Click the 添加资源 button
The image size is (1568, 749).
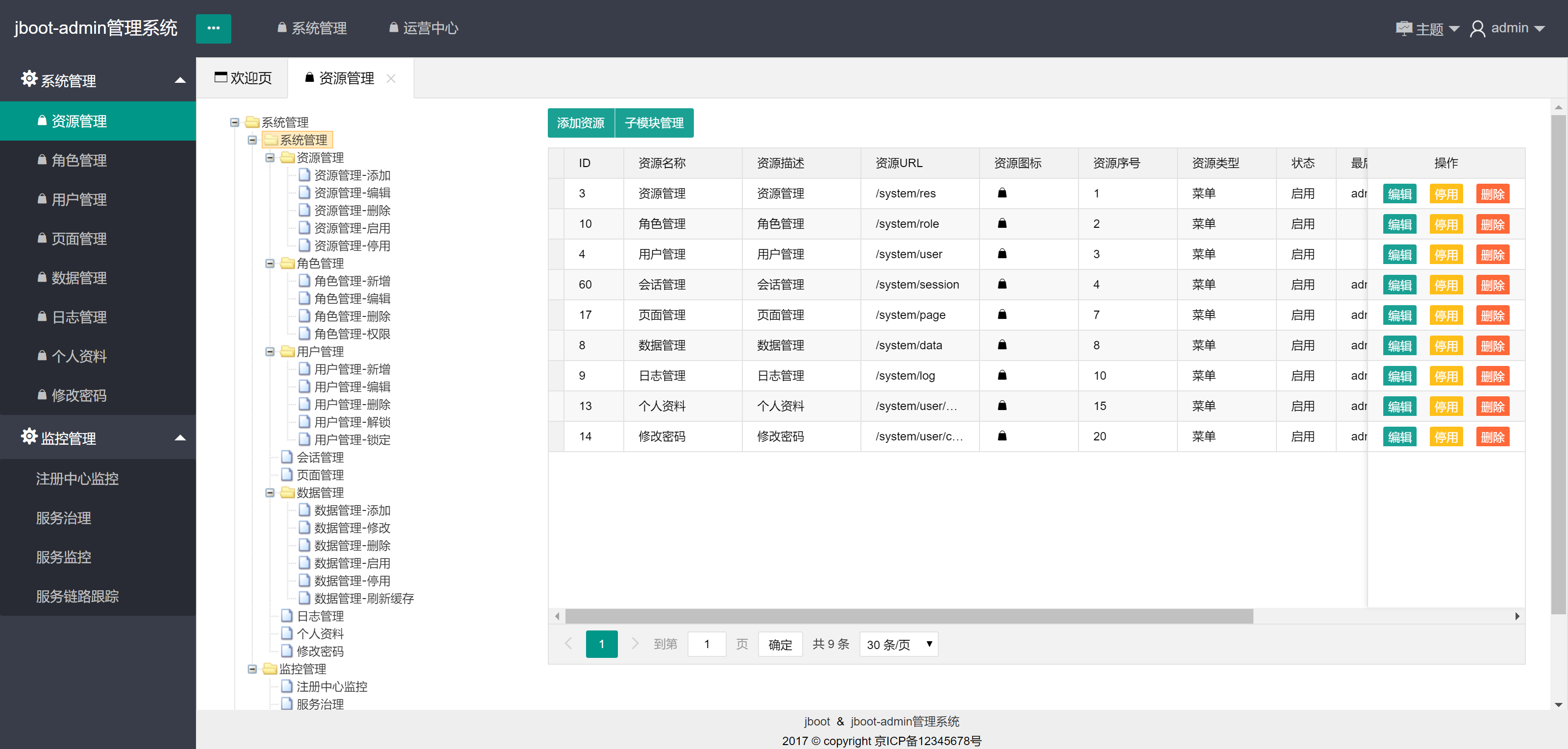tap(581, 123)
